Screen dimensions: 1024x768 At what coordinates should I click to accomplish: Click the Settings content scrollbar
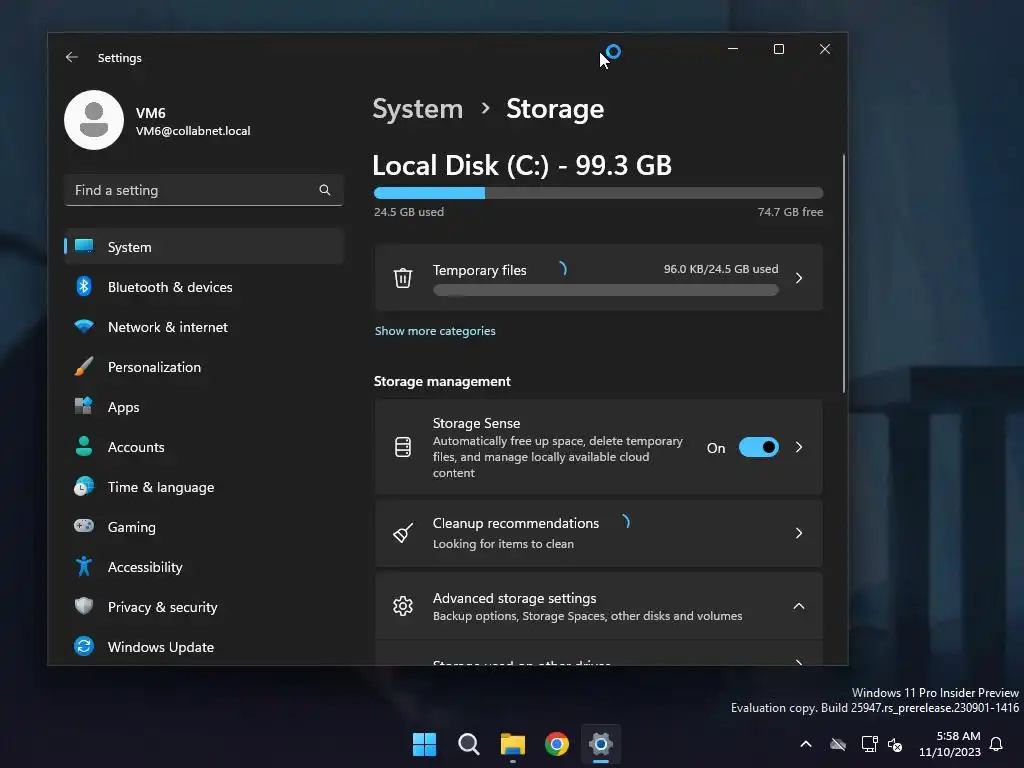click(x=844, y=273)
